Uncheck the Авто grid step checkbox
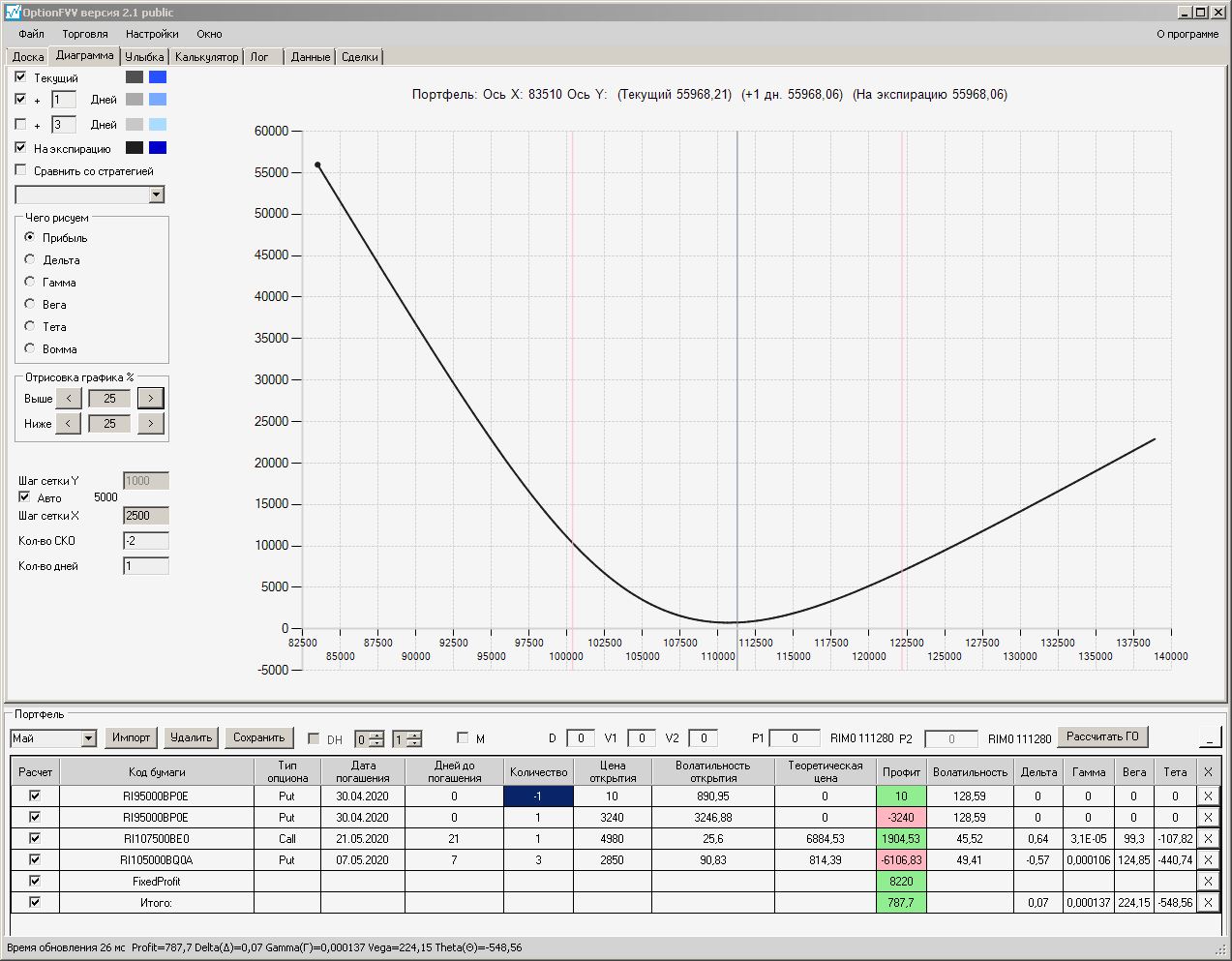The width and height of the screenshot is (1232, 961). [24, 497]
